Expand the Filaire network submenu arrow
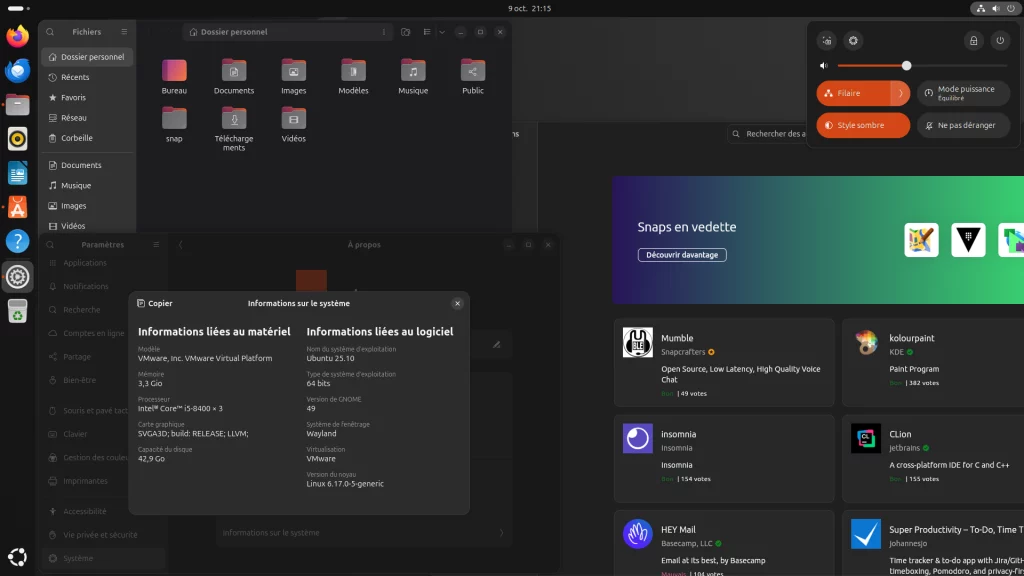Viewport: 1024px width, 576px height. 900,93
